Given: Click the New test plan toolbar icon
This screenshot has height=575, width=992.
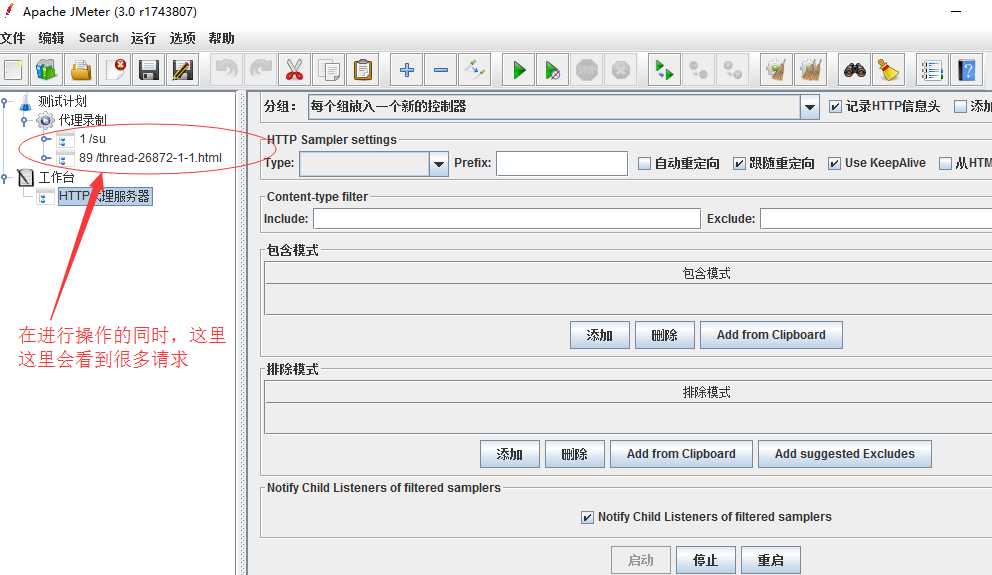Looking at the screenshot, I should [x=13, y=70].
